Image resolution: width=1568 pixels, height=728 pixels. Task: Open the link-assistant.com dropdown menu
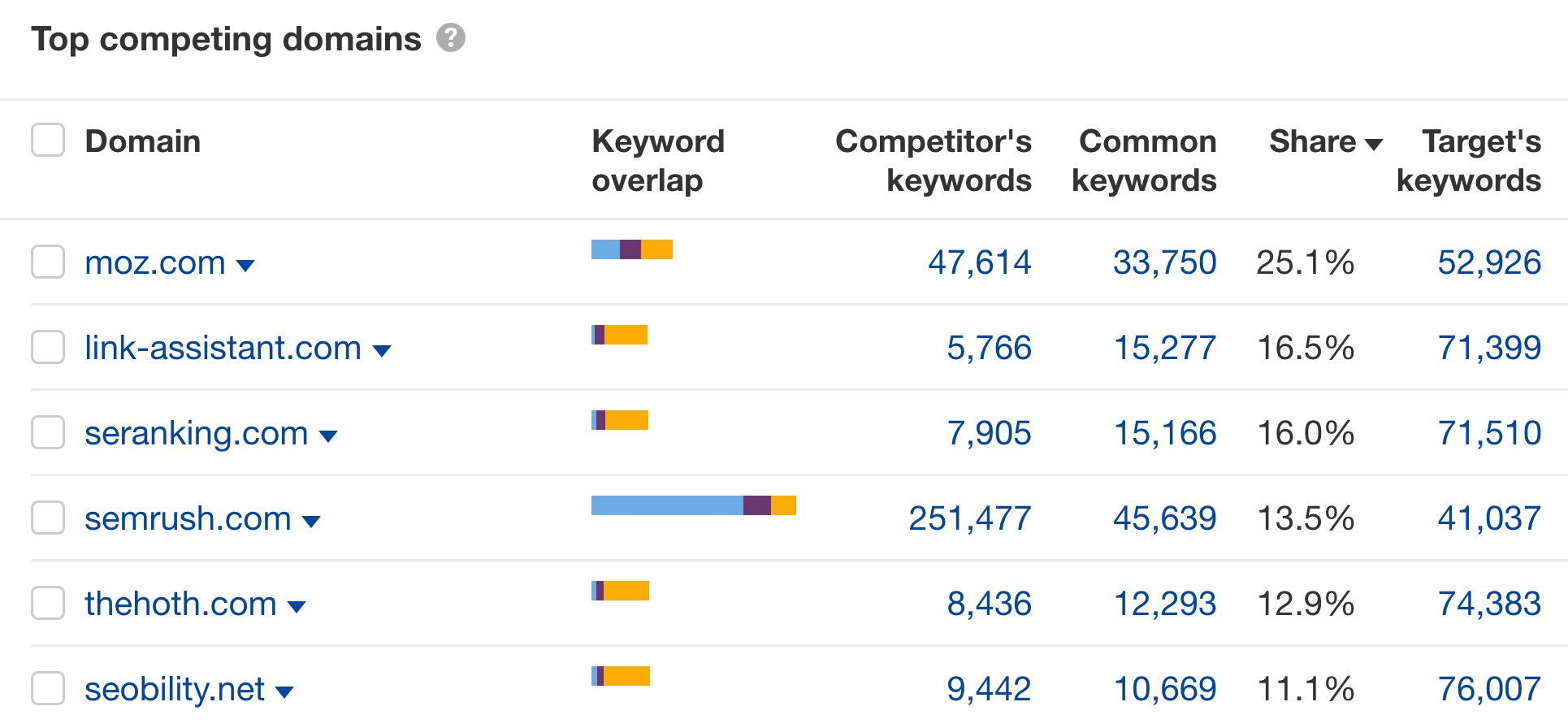coord(383,349)
